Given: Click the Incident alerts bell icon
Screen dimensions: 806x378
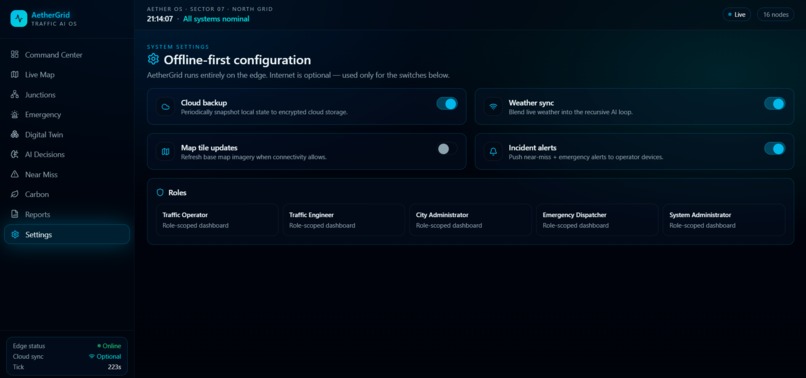Looking at the screenshot, I should [x=493, y=152].
